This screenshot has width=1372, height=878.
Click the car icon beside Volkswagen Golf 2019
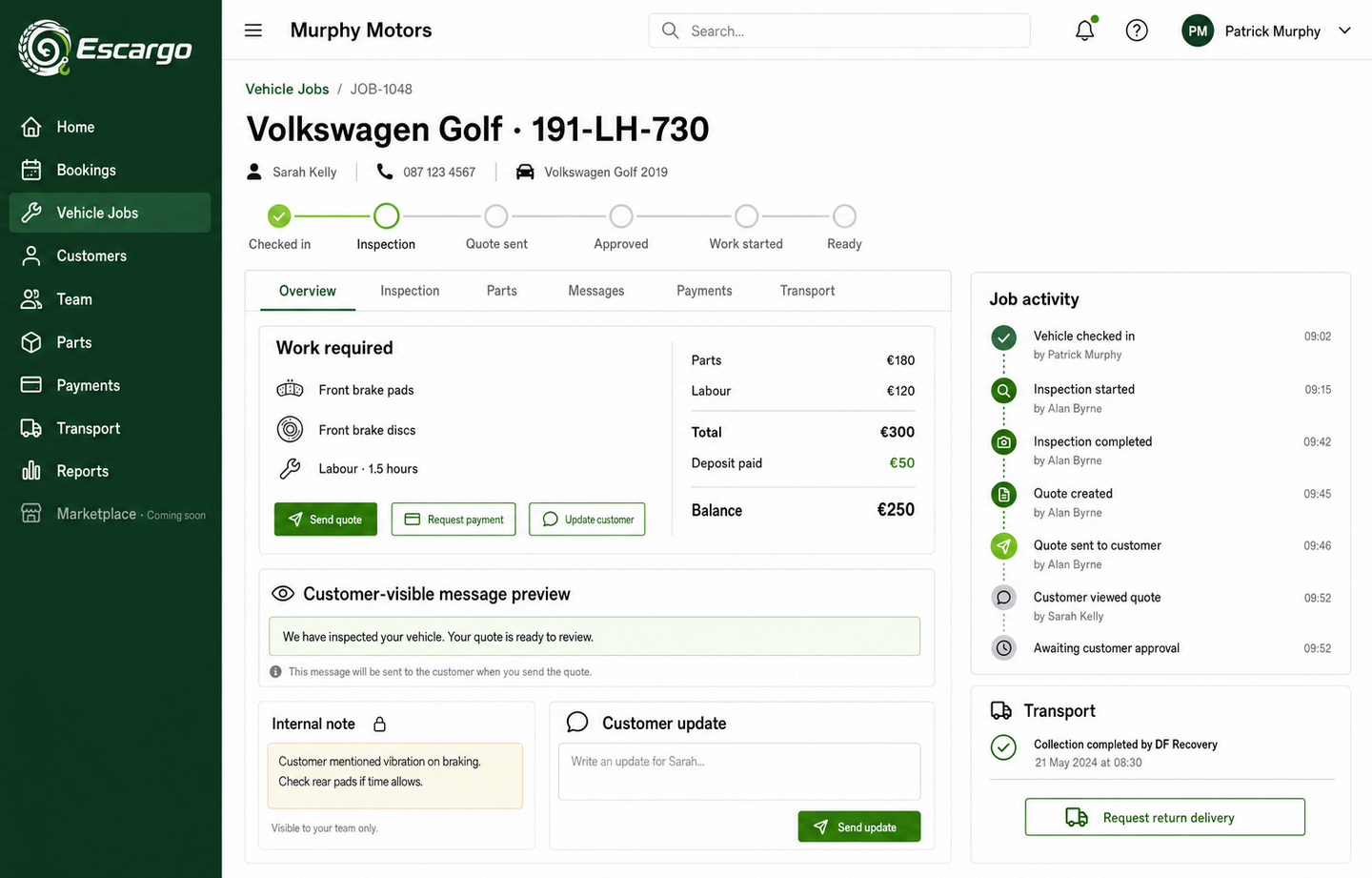point(525,172)
